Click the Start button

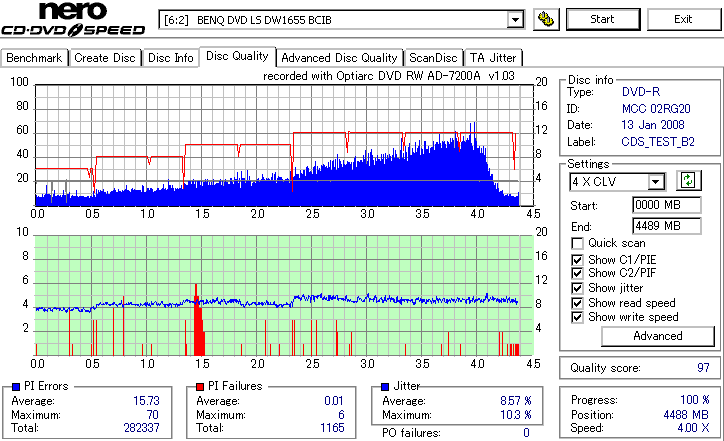(603, 19)
